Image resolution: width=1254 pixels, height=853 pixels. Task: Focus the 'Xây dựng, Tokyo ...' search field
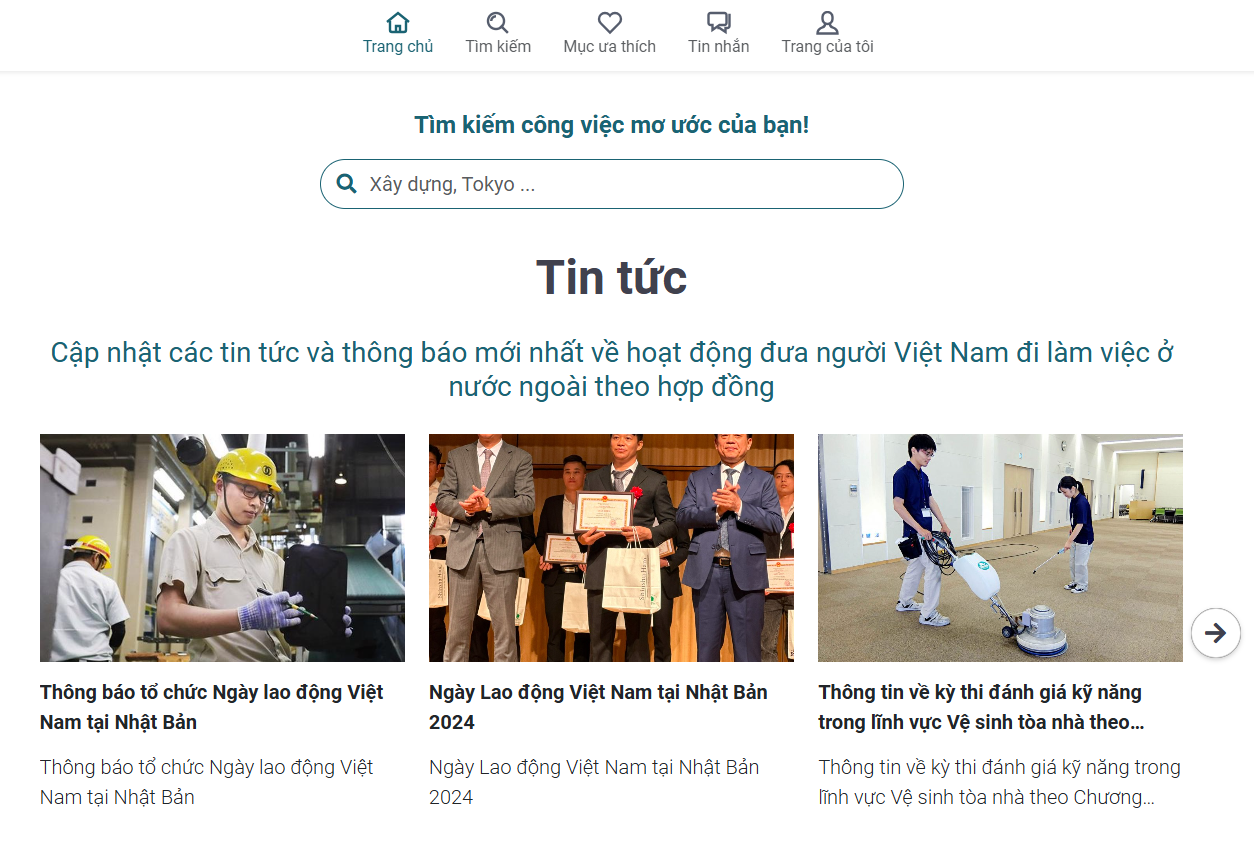612,184
